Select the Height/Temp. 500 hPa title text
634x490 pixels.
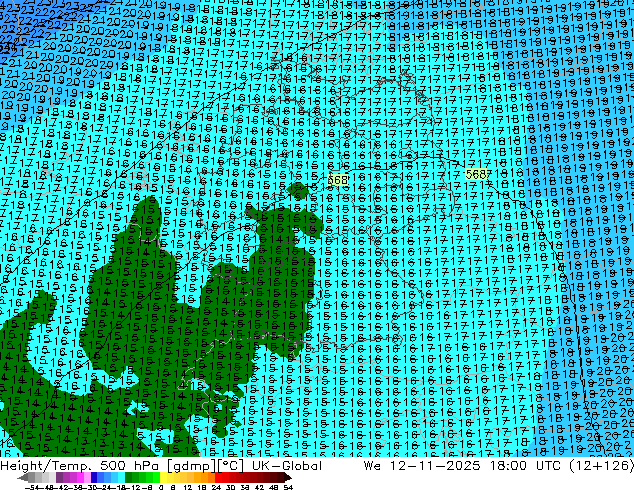(80, 465)
